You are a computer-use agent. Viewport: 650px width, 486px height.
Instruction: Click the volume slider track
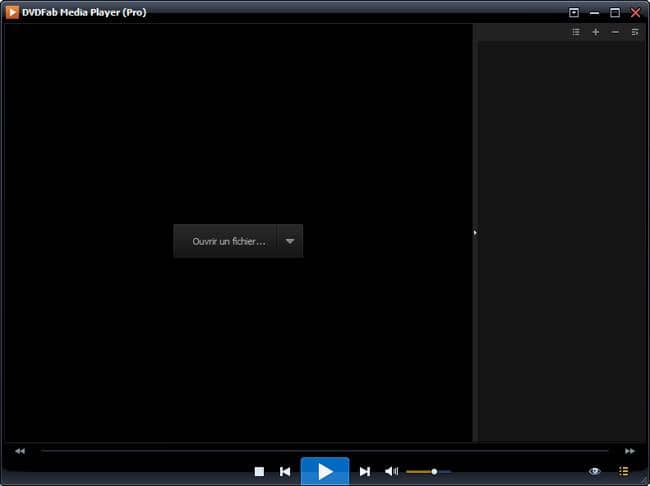429,472
